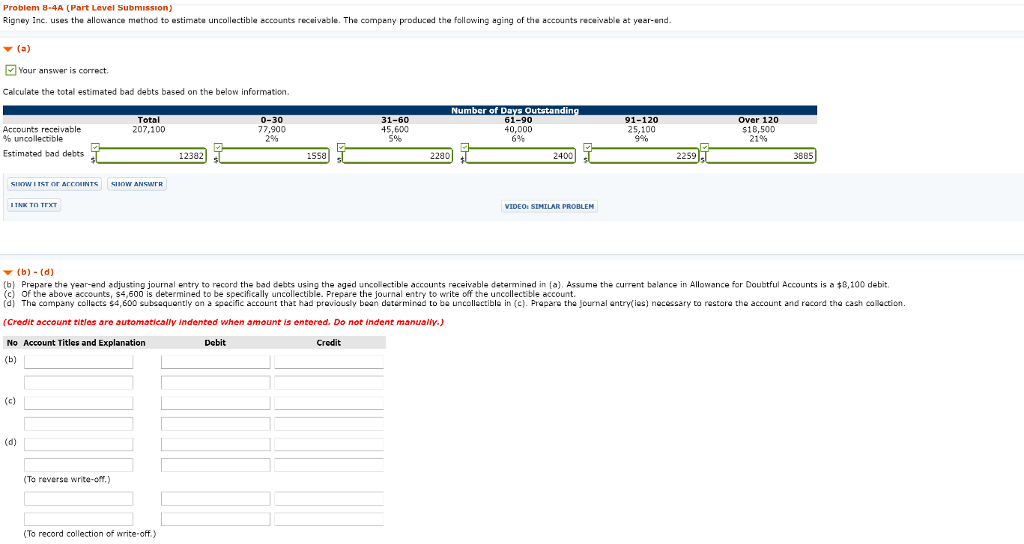Viewport: 1024px width, 544px height.
Task: Click the 'Problem 8-4A (Part Level Submission)' title
Action: point(88,8)
